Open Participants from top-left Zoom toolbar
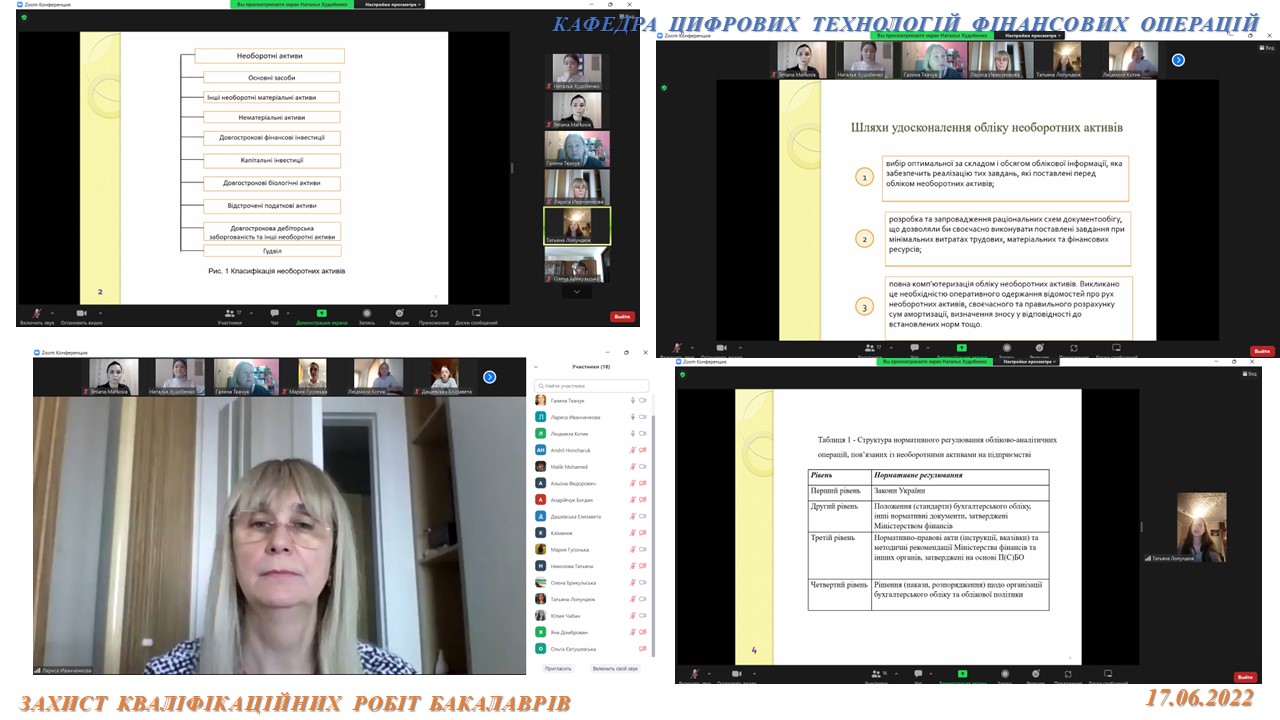 [230, 313]
